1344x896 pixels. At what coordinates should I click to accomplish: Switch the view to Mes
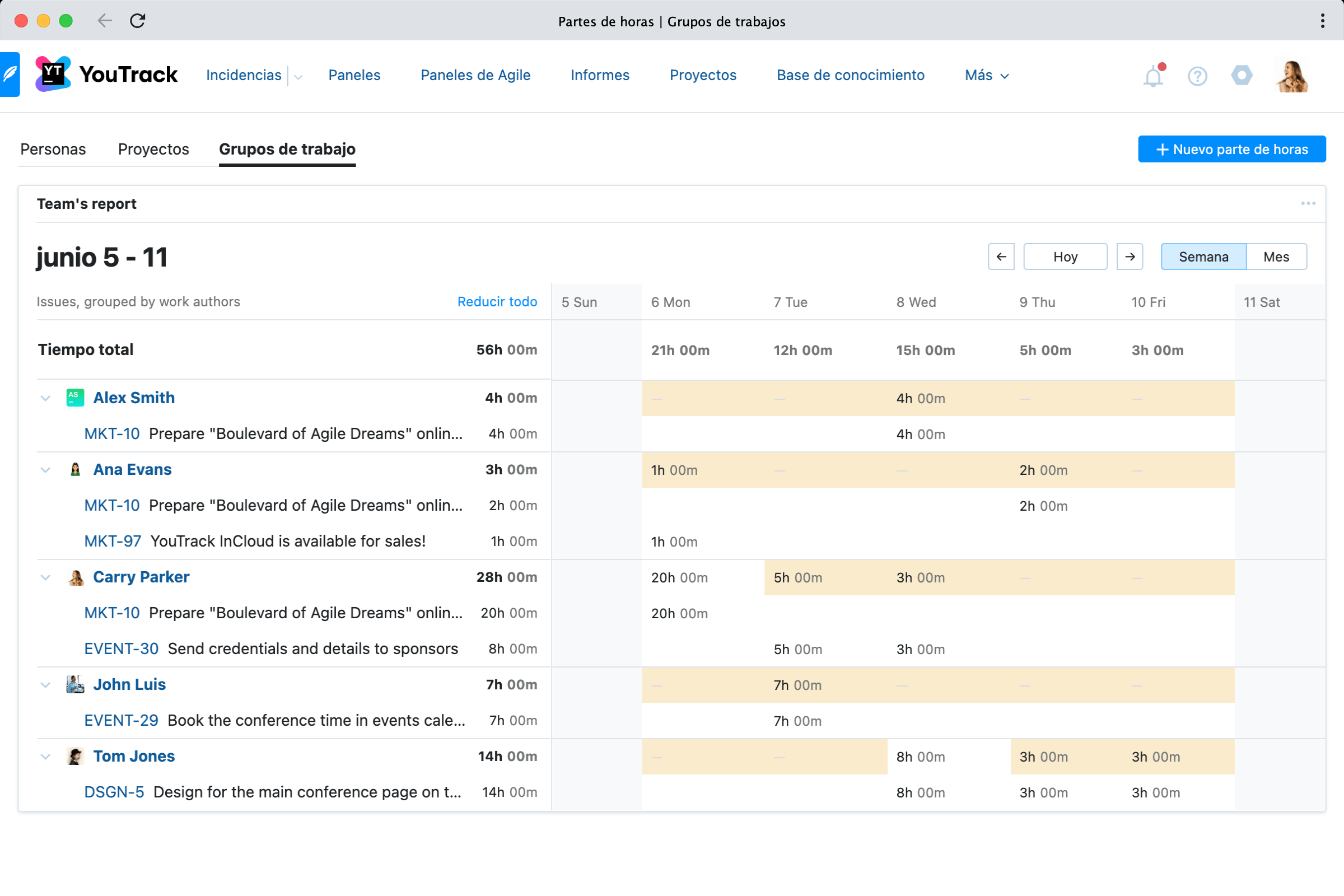pos(1276,256)
